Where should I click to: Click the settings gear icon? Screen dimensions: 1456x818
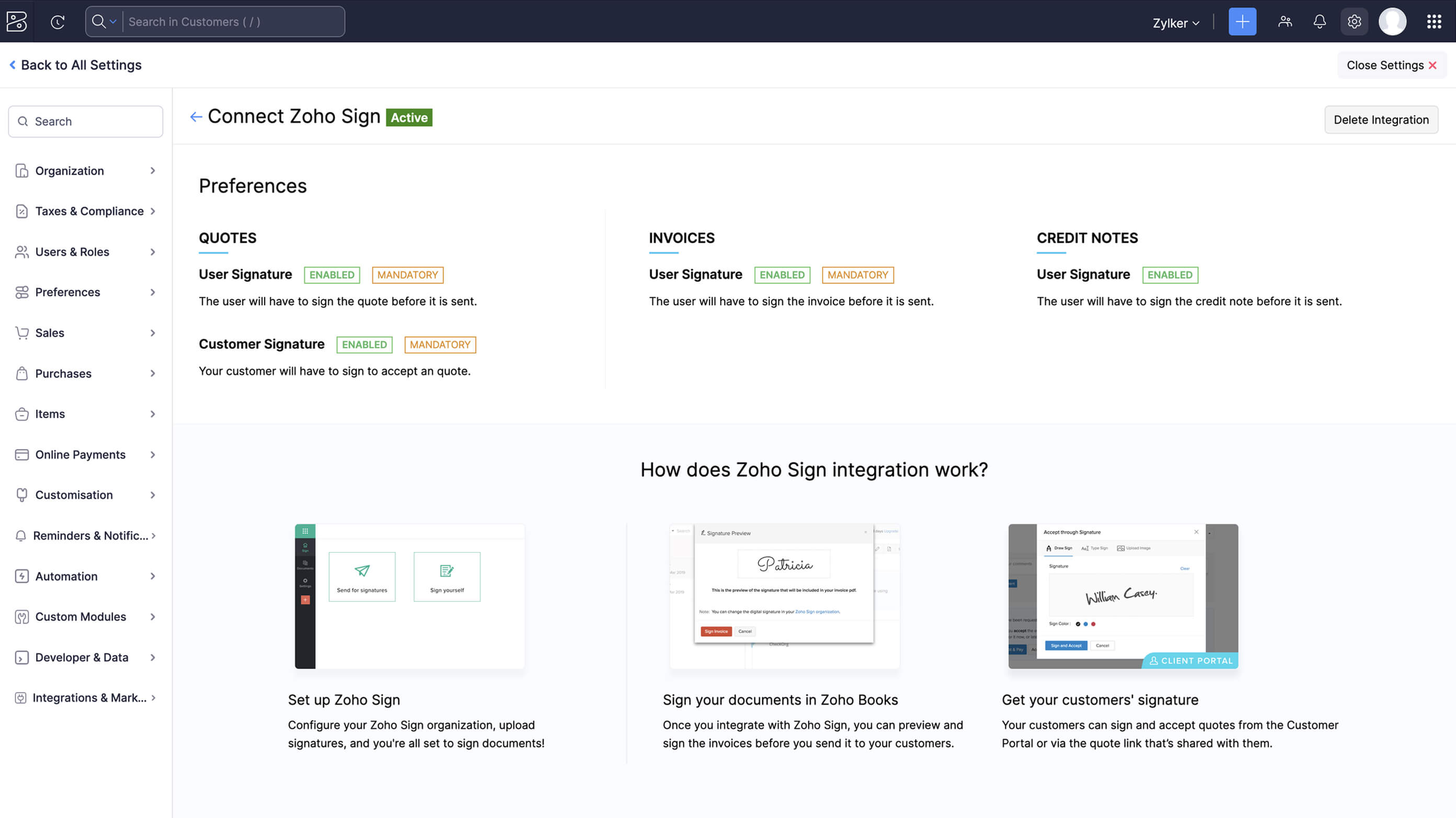point(1354,21)
